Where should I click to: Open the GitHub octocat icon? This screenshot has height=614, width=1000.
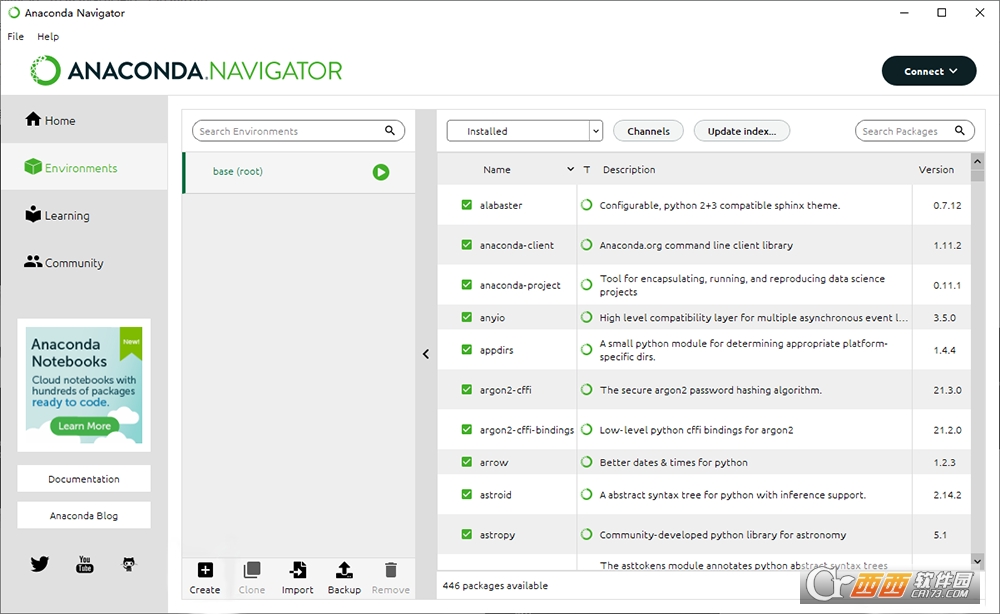(x=129, y=564)
